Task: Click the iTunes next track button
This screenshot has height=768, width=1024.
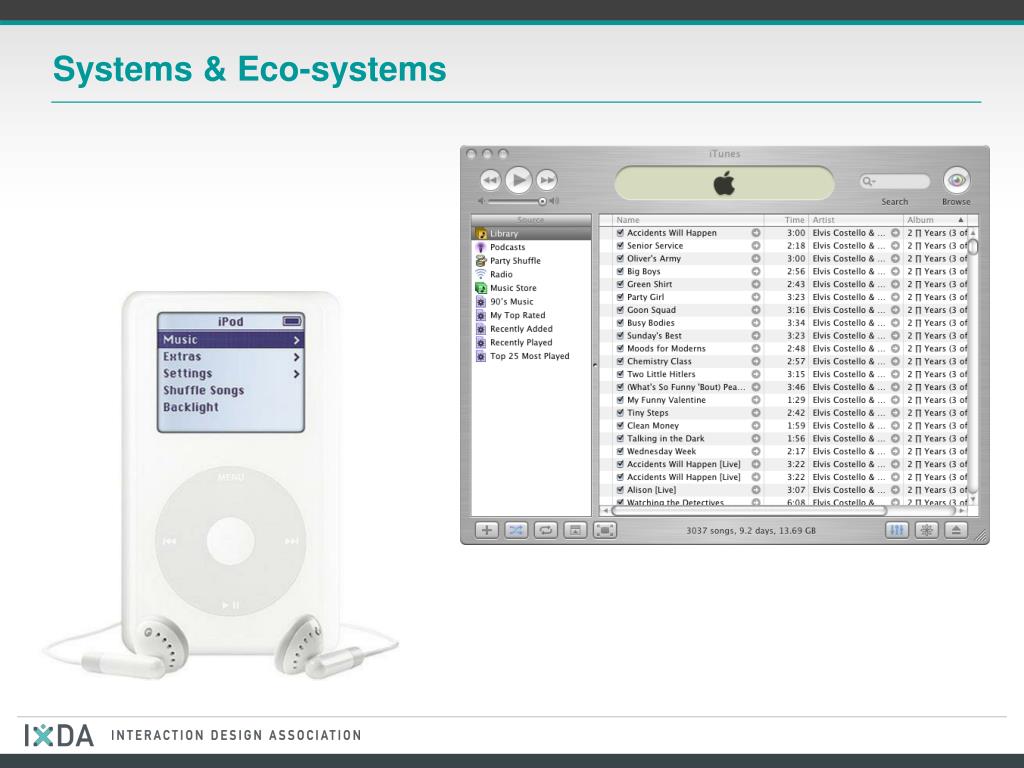Action: [x=547, y=180]
